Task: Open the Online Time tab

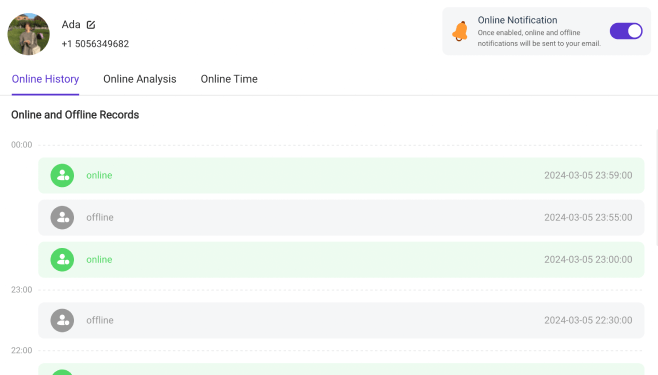Action: (x=229, y=79)
